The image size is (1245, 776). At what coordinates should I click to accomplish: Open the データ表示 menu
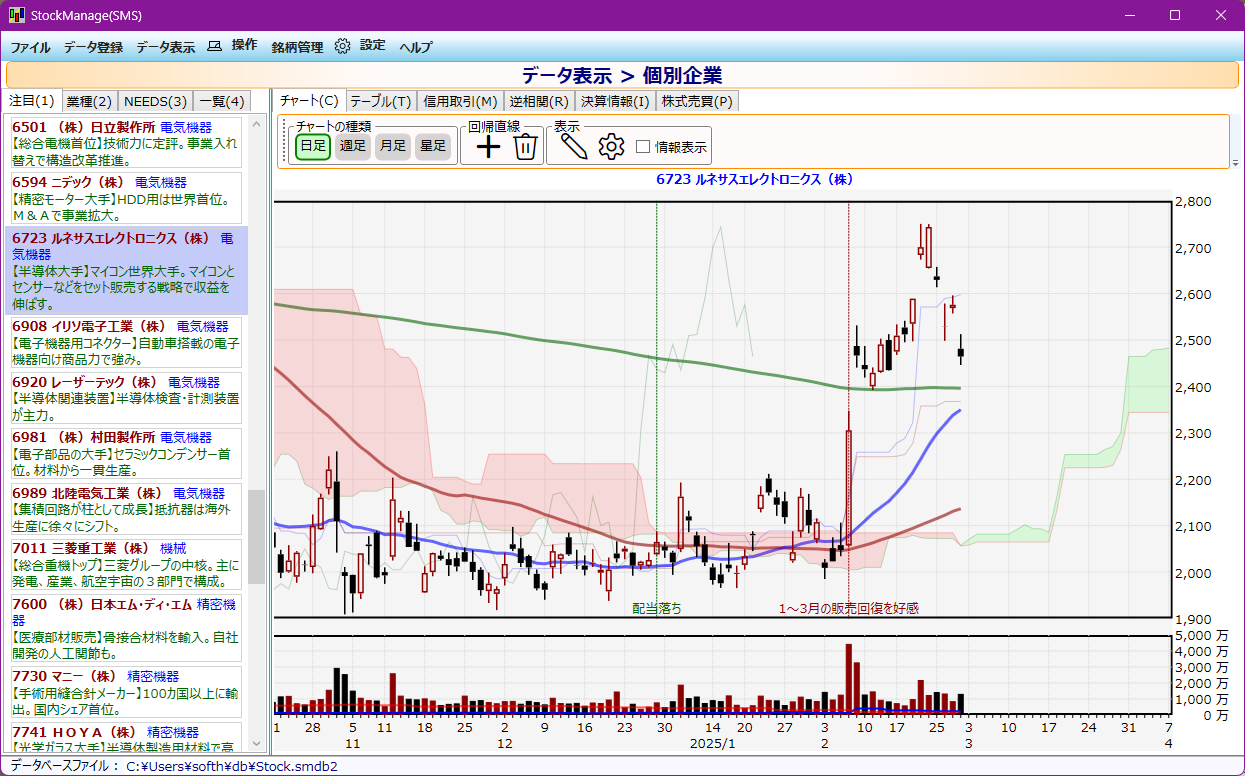tap(165, 47)
